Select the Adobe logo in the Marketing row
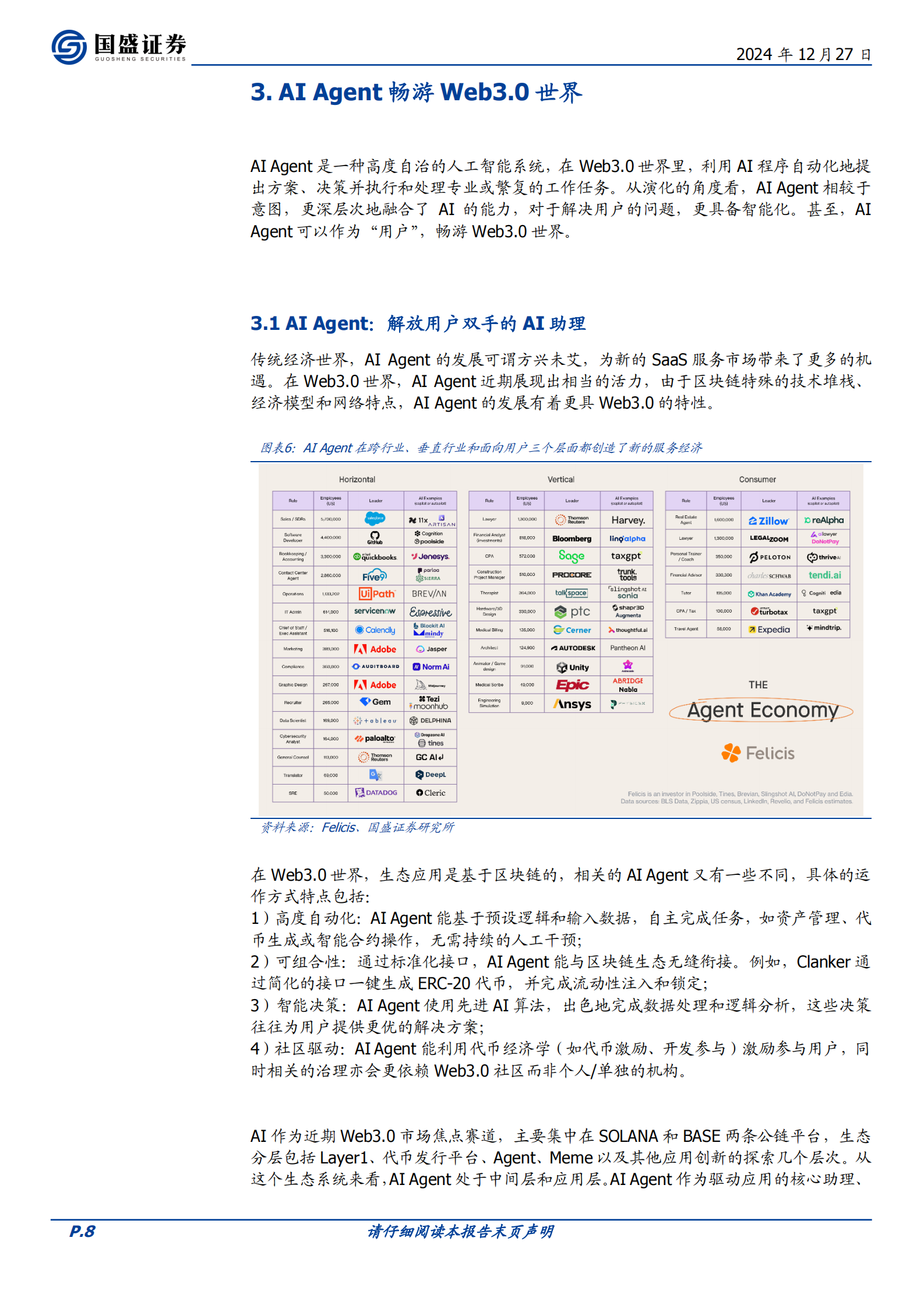 tap(375, 649)
